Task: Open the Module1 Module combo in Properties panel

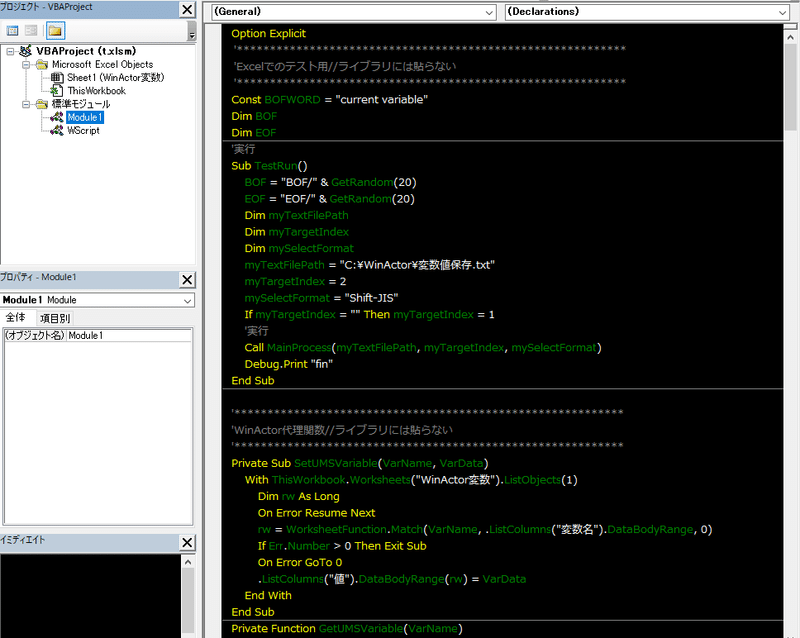Action: pyautogui.click(x=187, y=299)
